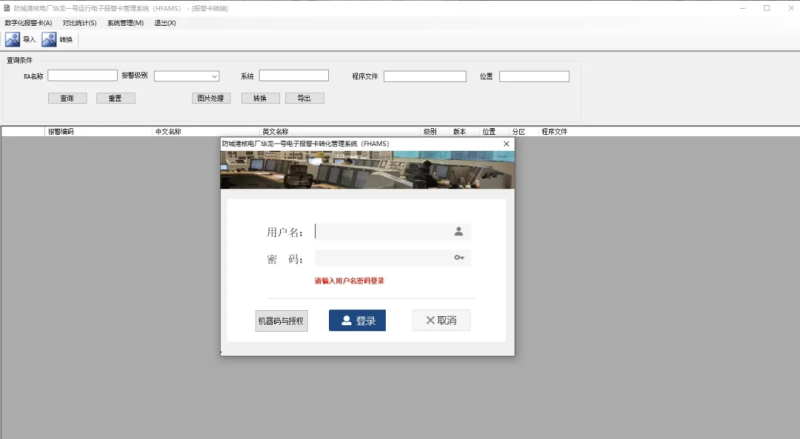
Task: Focus the 用户名 username input field
Action: coord(383,231)
